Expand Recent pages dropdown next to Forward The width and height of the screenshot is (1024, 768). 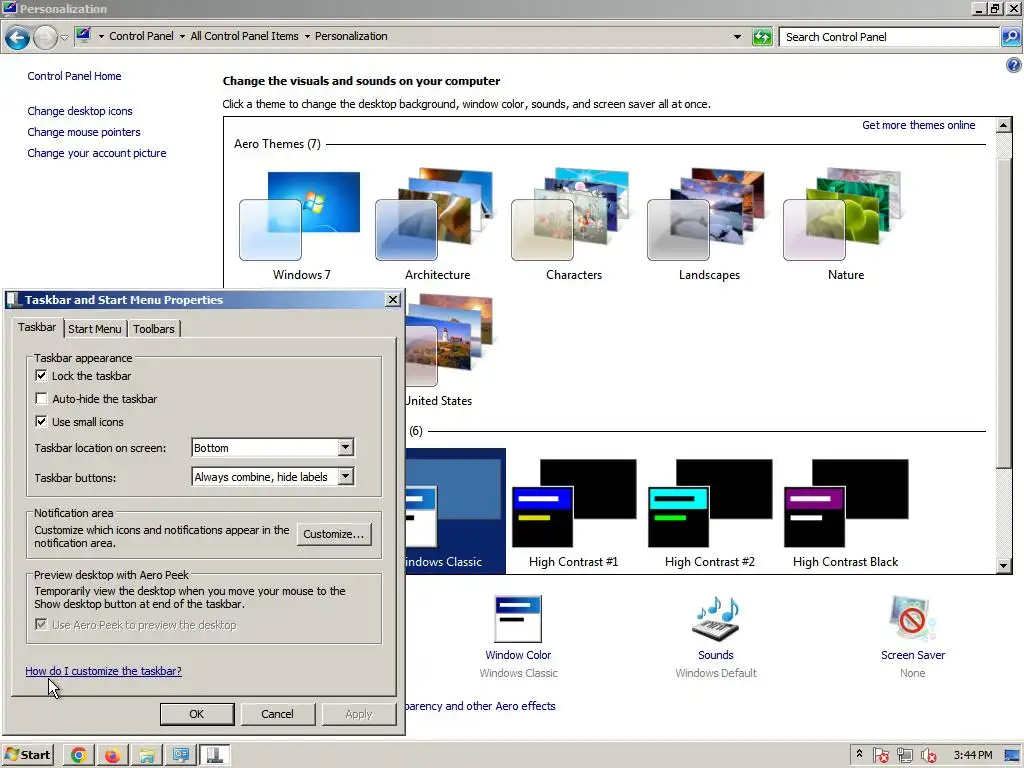click(64, 38)
